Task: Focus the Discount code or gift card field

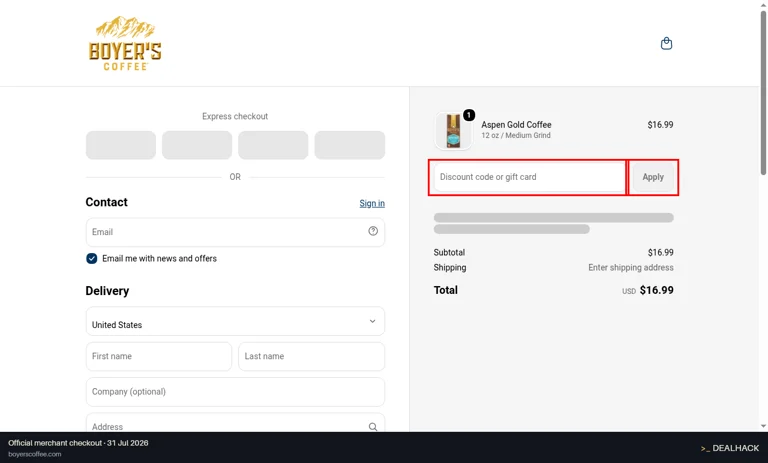Action: [x=529, y=177]
